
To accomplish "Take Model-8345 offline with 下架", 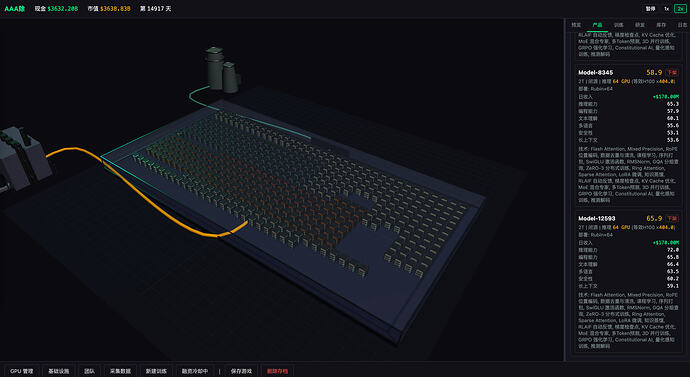I will click(672, 73).
